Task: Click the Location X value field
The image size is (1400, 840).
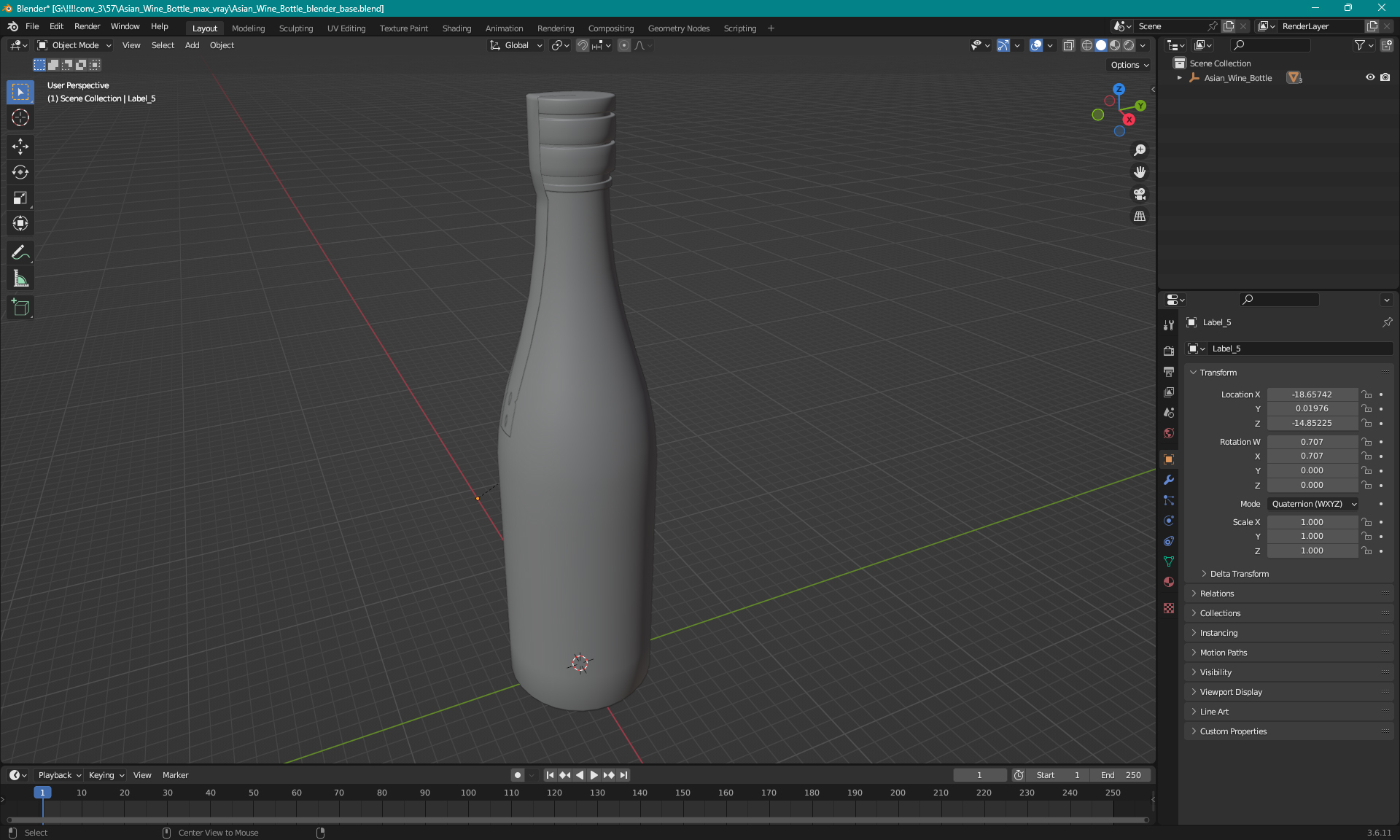Action: [1312, 394]
